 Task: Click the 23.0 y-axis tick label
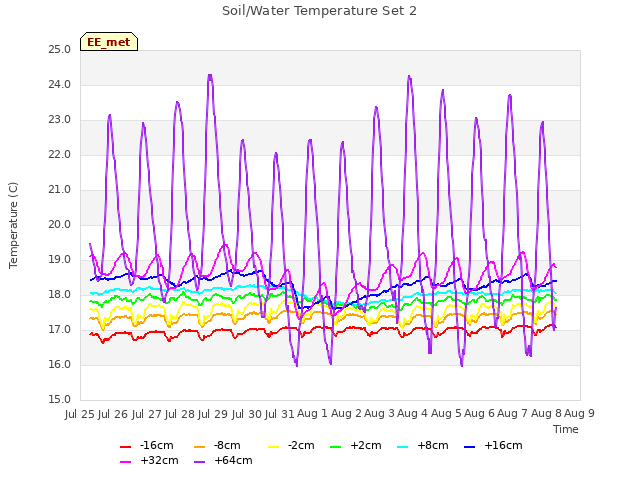coord(60,120)
